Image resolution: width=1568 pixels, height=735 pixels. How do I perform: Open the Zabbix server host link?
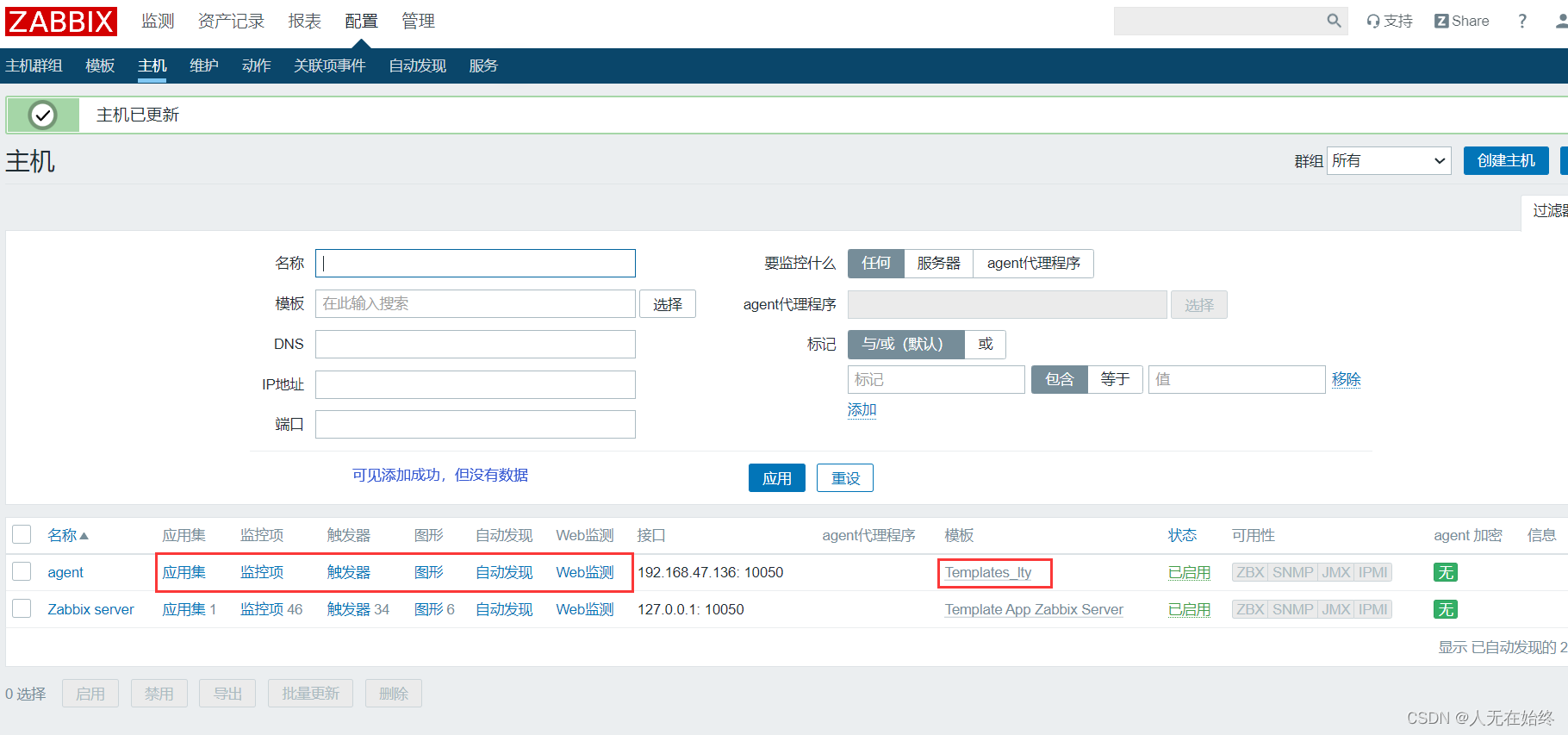click(x=90, y=609)
